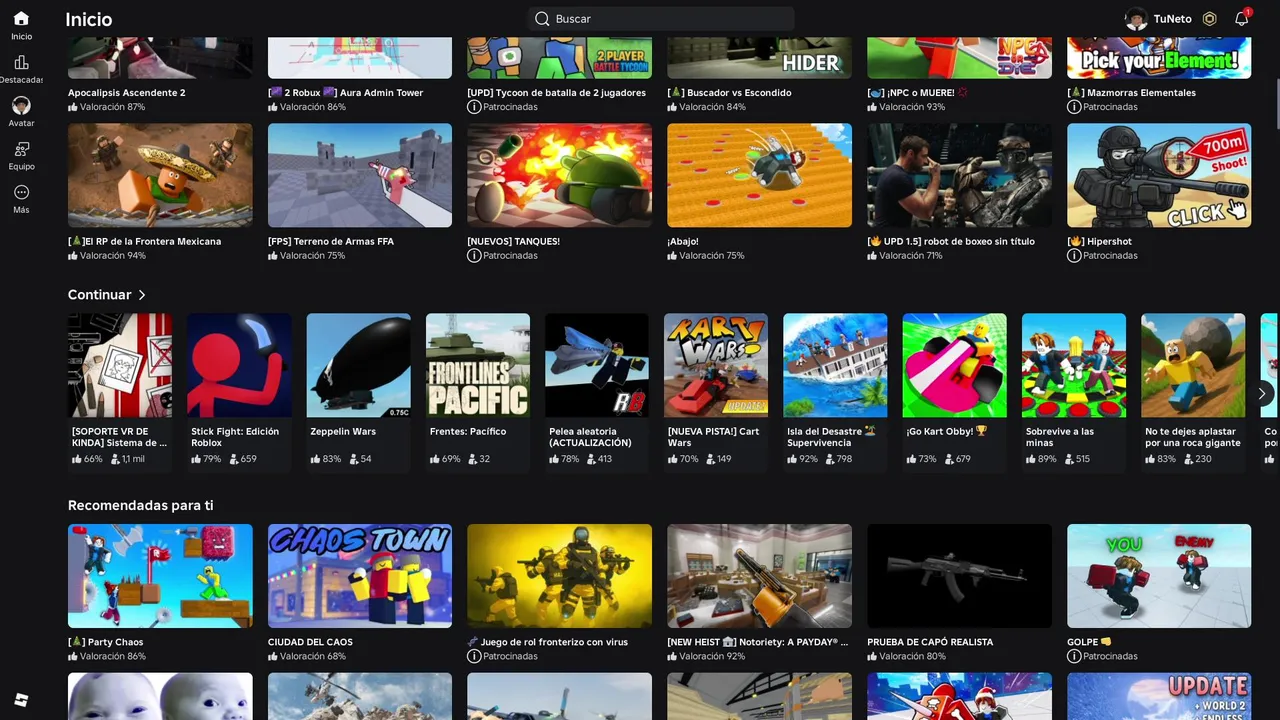Open the Zeppelin Wars card
This screenshot has height=720, width=1280.
click(358, 391)
